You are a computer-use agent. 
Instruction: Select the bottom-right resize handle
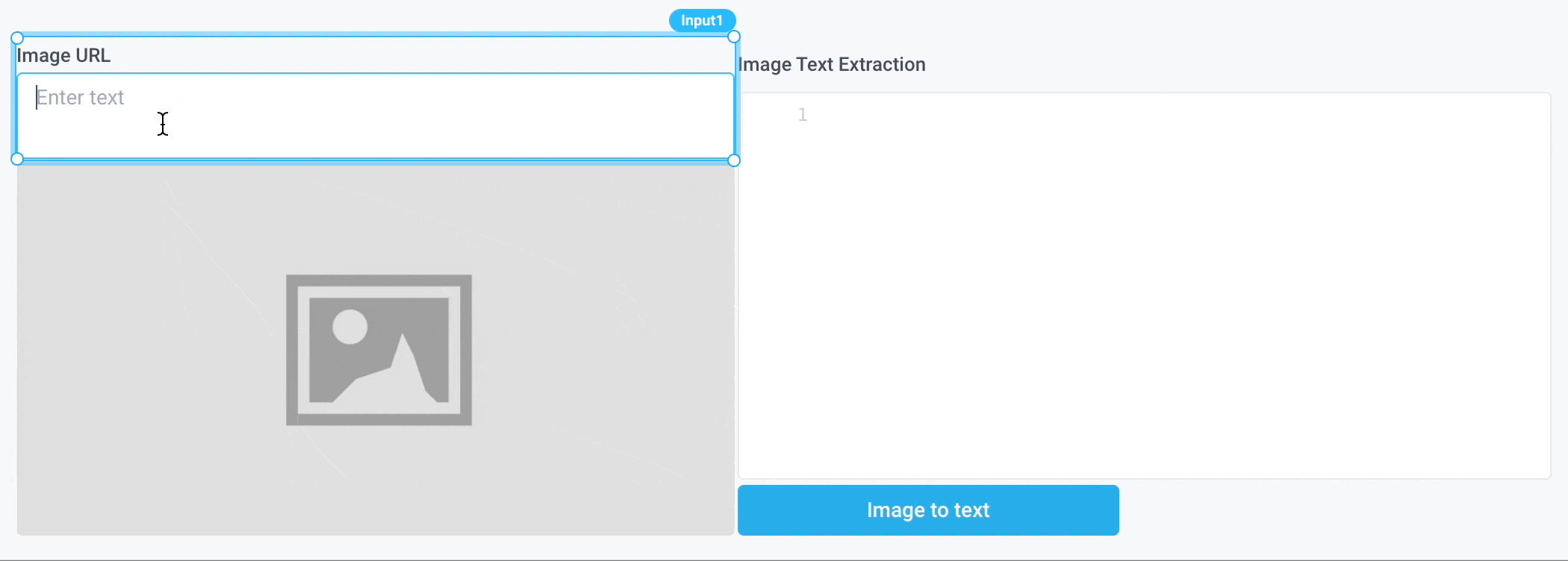point(734,160)
